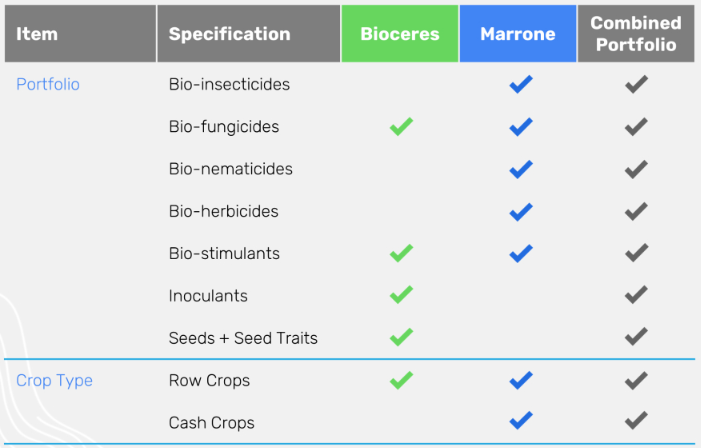Viewport: 701px width, 448px height.
Task: Click the Combined Portfolio checkmark for Bio-insecticides
Action: (x=636, y=85)
